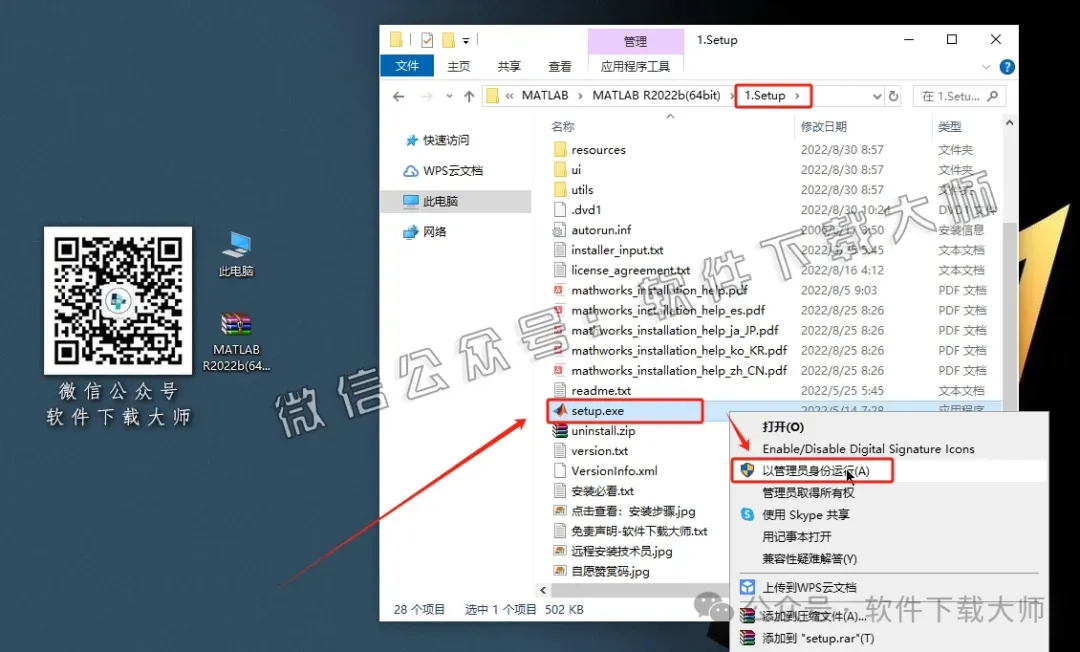
Task: Choose 兼容性疑难解答(Y)
Action: pos(810,558)
